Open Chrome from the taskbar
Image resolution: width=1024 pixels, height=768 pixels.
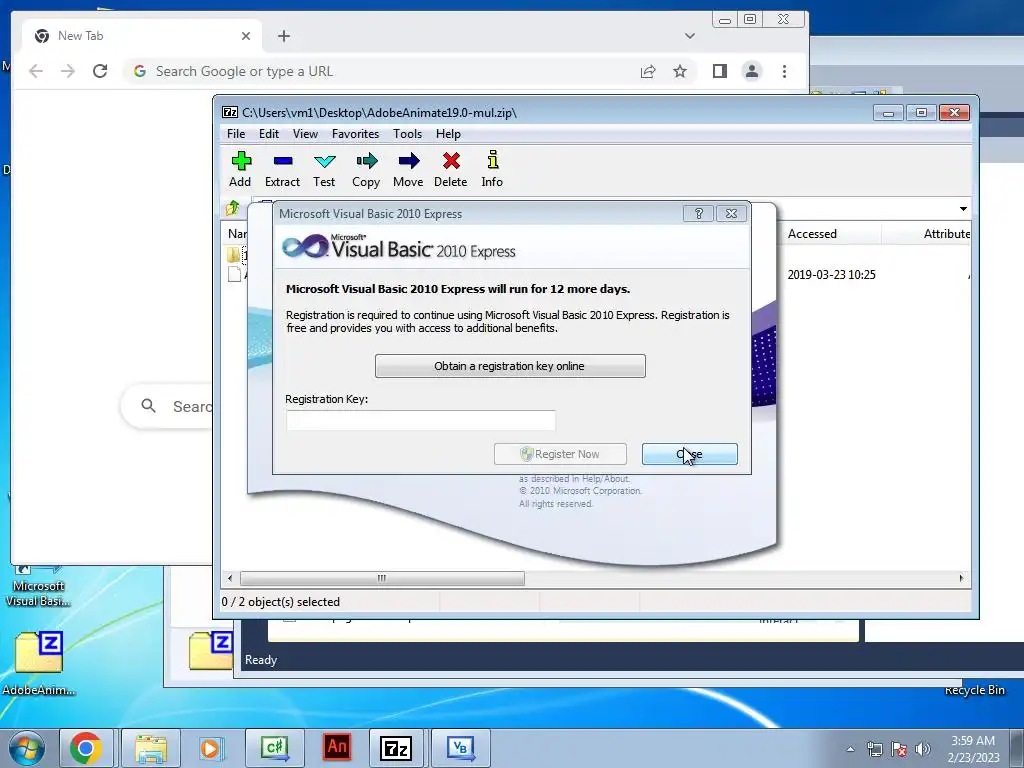[x=86, y=748]
